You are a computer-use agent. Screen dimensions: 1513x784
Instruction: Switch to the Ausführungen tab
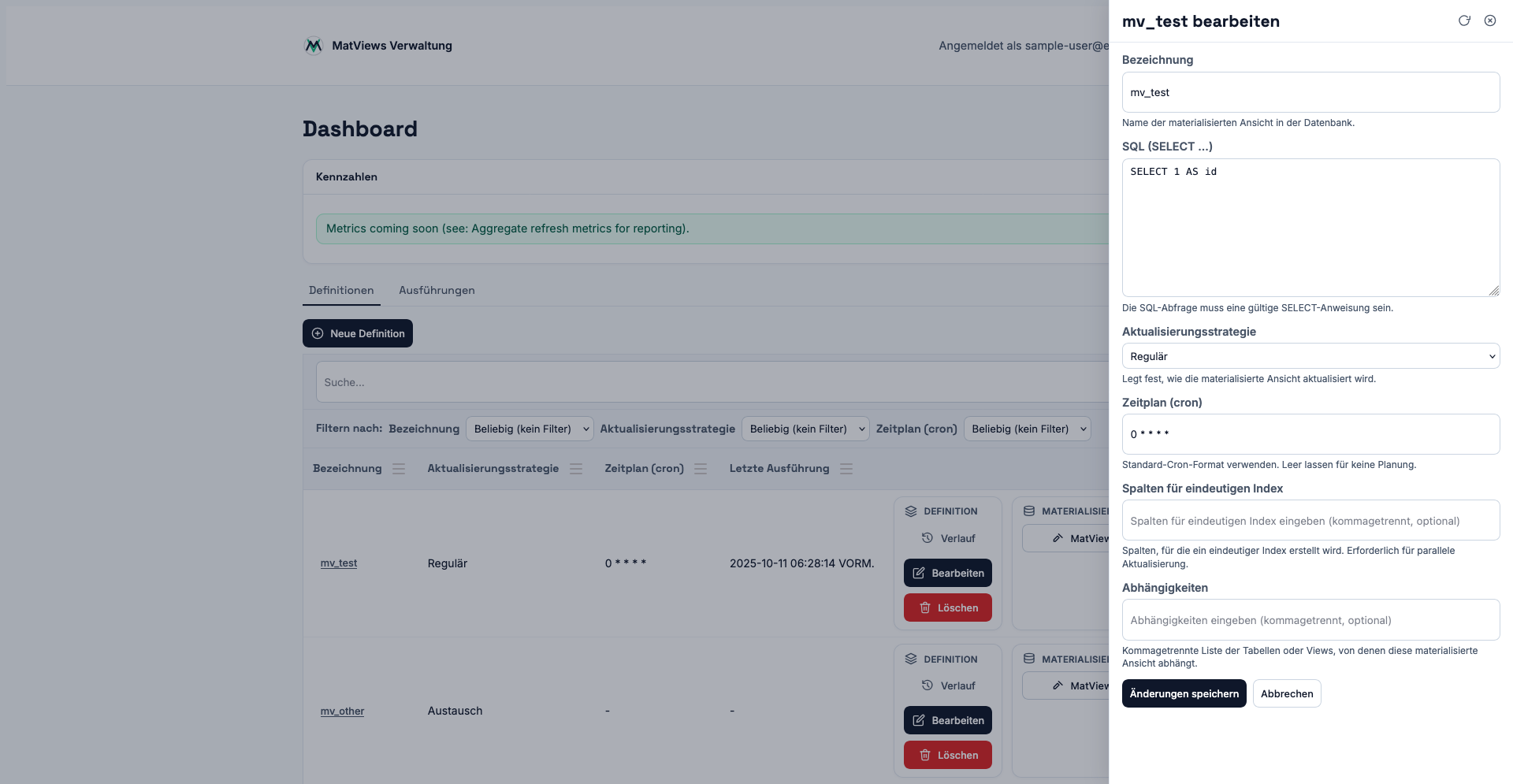coord(437,291)
